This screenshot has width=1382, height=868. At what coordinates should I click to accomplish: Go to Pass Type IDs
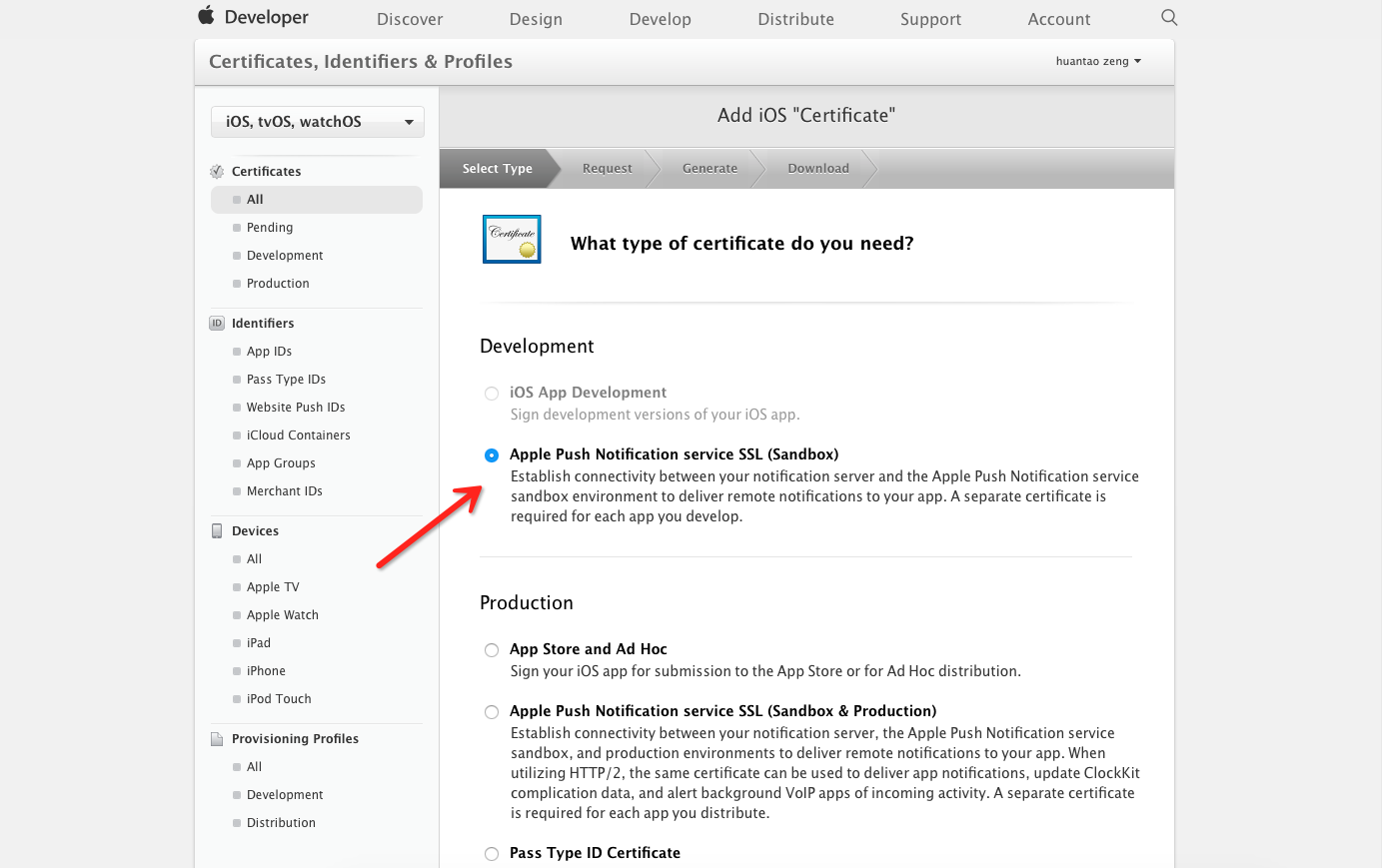coord(286,380)
